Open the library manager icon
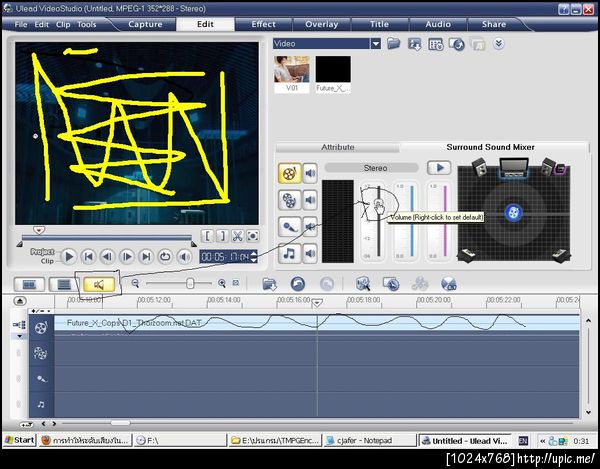Viewport: 600px width, 469px height. click(457, 44)
